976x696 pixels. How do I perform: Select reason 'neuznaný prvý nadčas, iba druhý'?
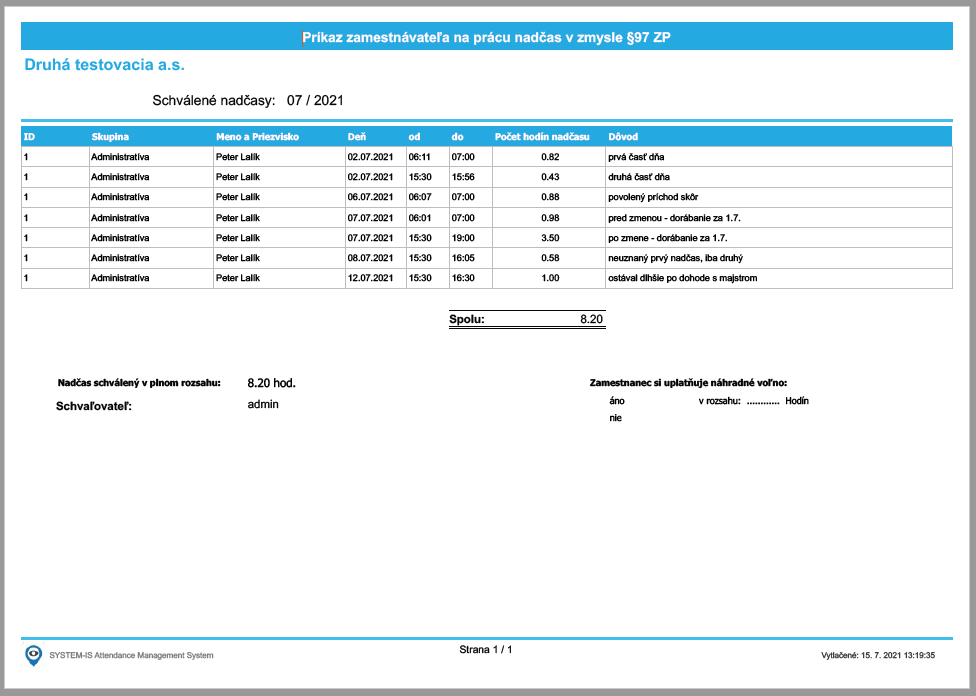pos(675,258)
